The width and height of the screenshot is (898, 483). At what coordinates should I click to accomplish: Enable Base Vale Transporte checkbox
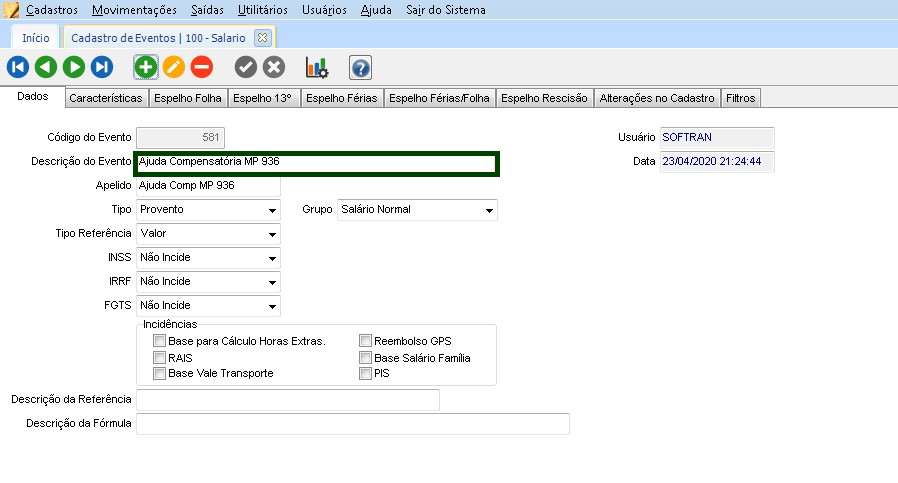click(159, 374)
